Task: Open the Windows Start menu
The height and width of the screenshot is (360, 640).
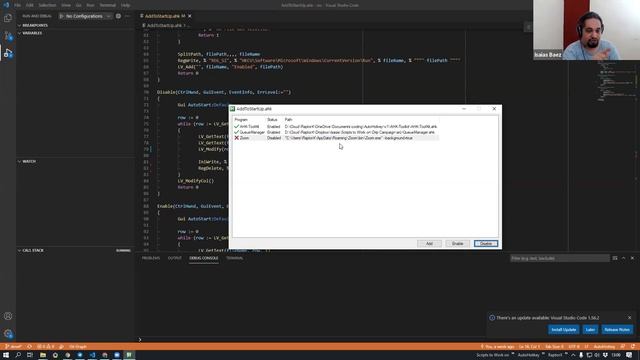Action: click(6, 355)
